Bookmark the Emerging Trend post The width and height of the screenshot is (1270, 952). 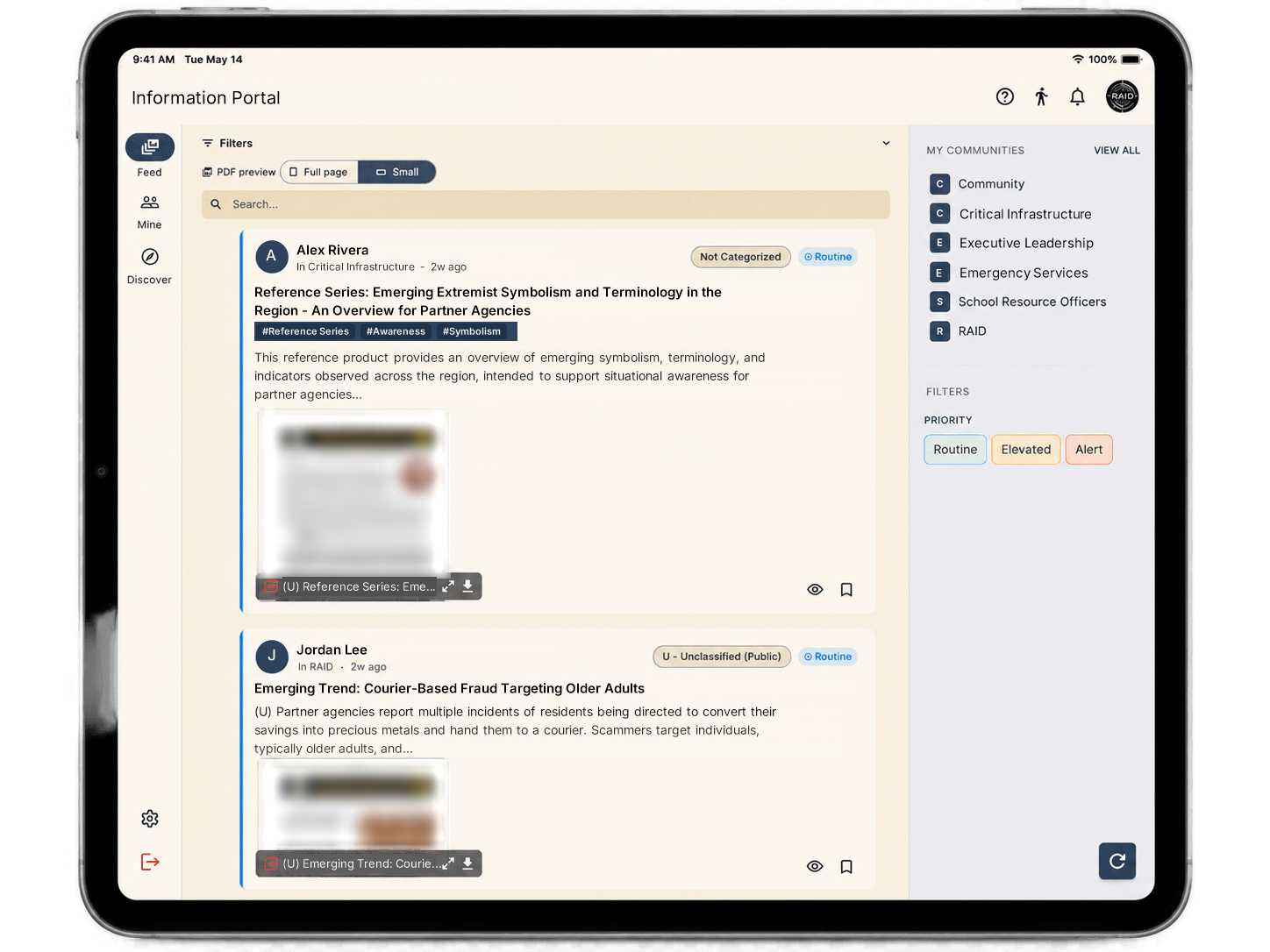[846, 866]
